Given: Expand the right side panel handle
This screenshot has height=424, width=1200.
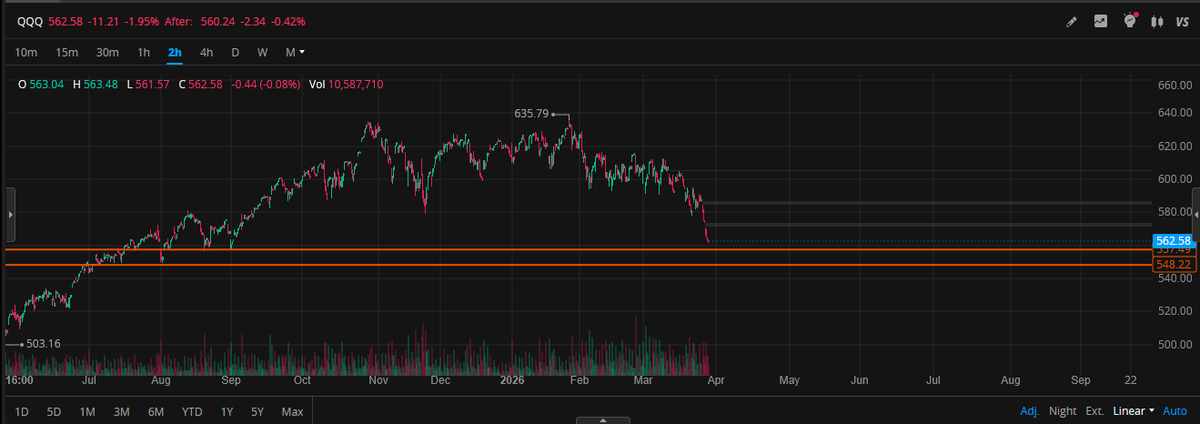Looking at the screenshot, I should tap(1195, 214).
